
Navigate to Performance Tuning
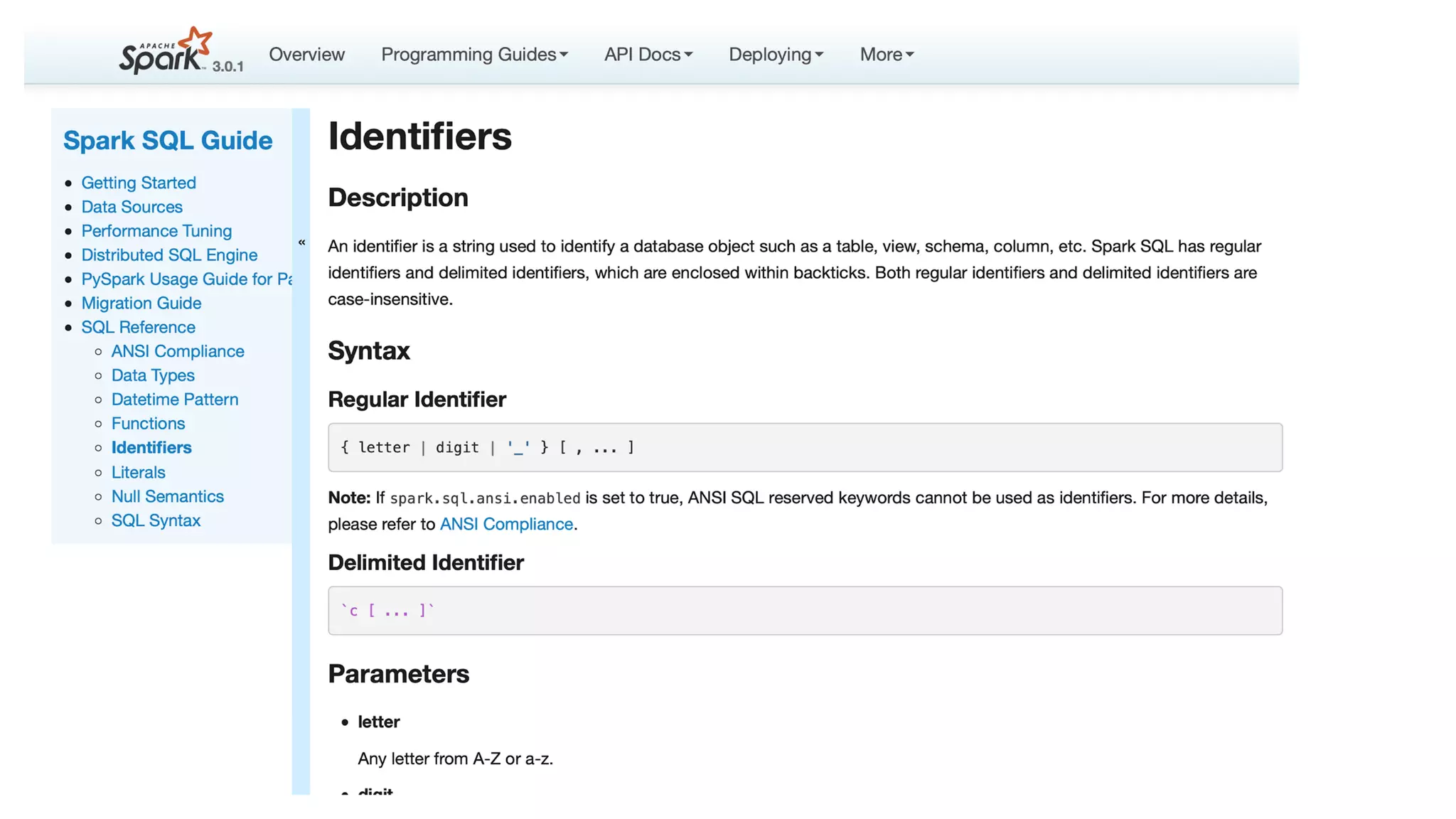click(156, 231)
